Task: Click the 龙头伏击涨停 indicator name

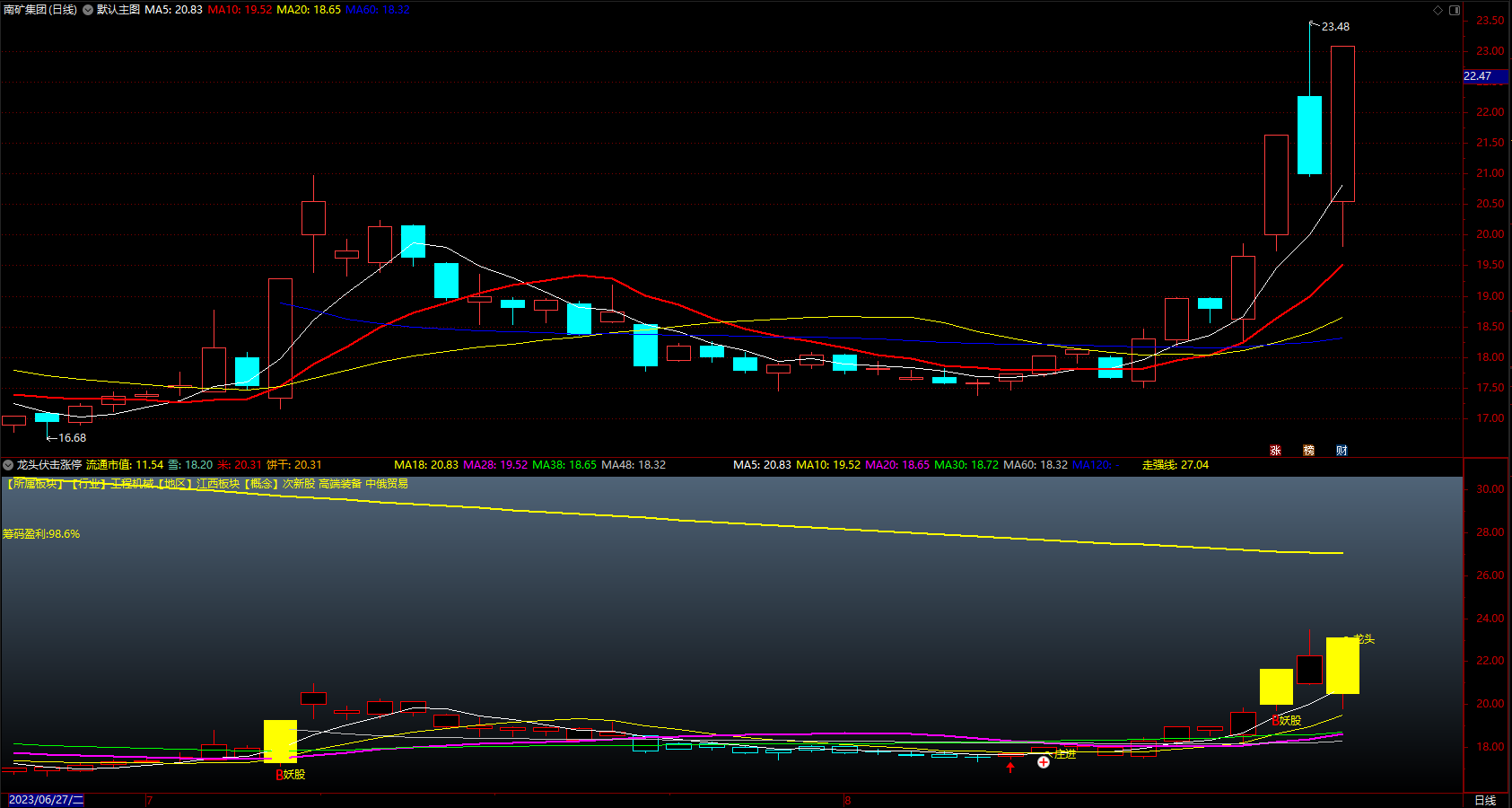Action: coord(49,465)
